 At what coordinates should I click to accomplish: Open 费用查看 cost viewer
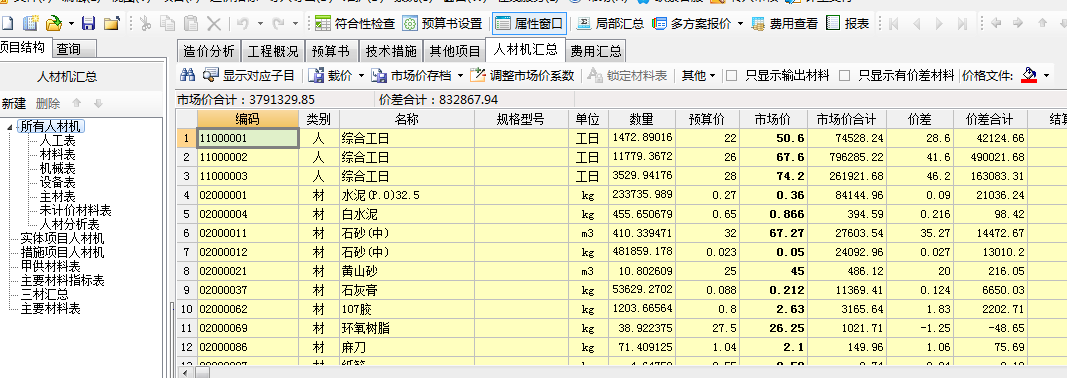[785, 24]
